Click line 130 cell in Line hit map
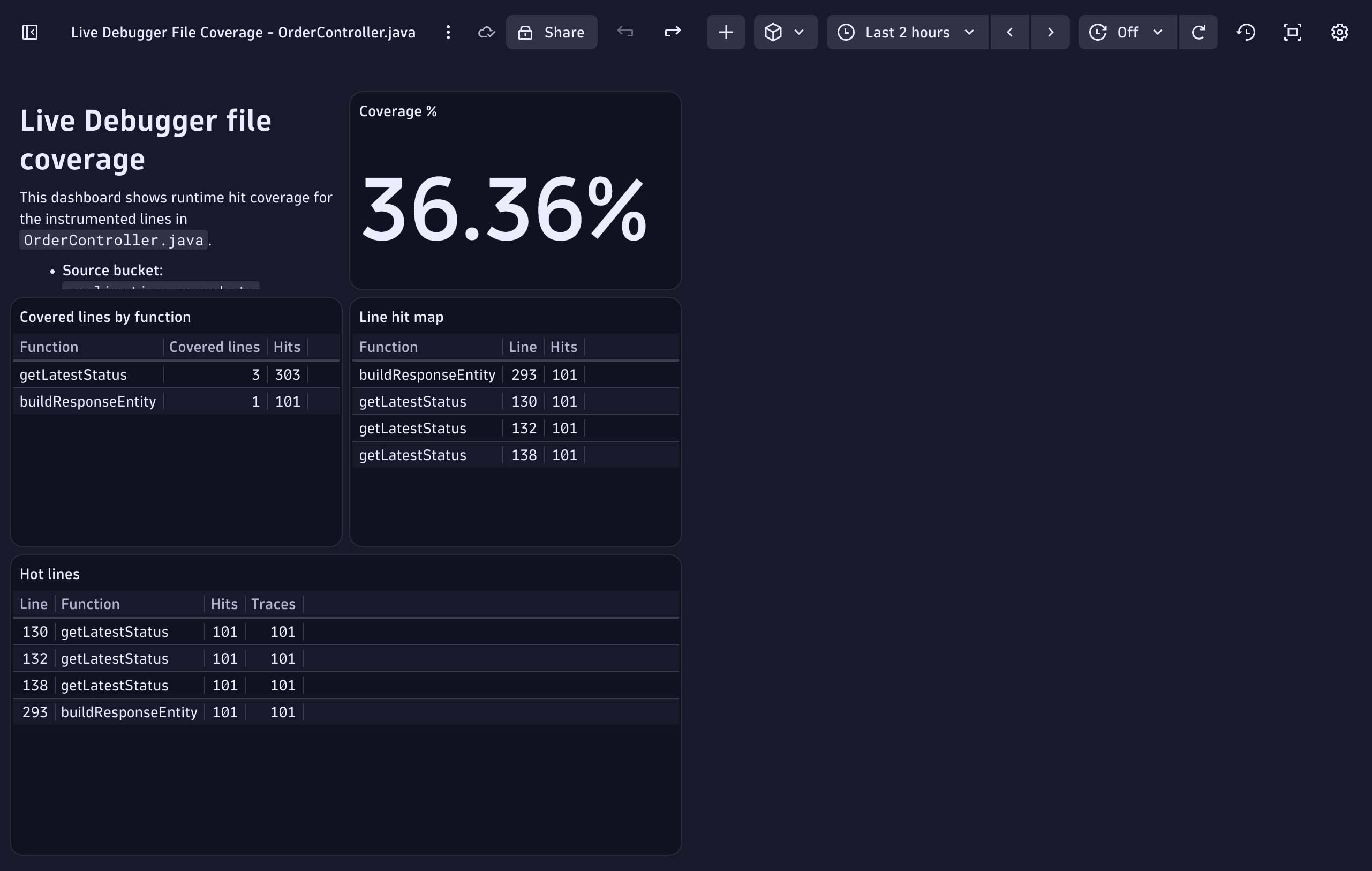Screen dimensions: 1372x871 [x=524, y=401]
